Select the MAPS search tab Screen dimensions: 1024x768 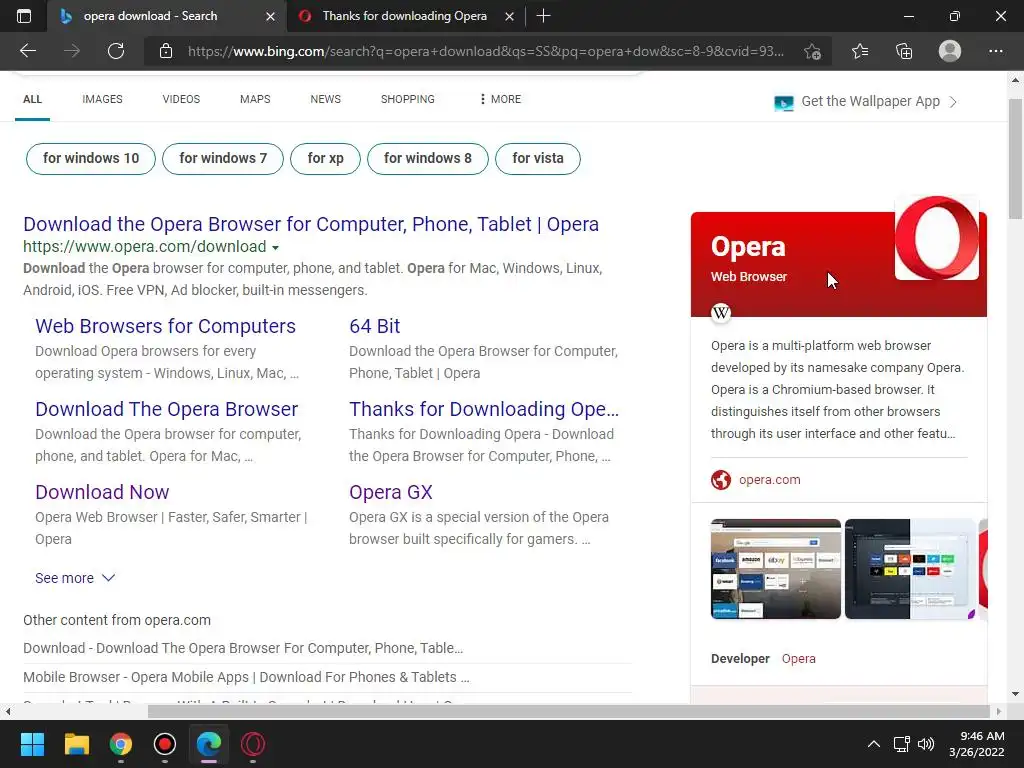[255, 99]
